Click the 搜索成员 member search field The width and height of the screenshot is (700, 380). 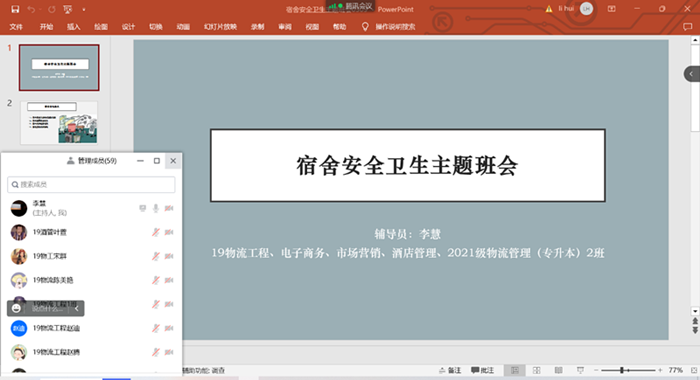tap(91, 184)
